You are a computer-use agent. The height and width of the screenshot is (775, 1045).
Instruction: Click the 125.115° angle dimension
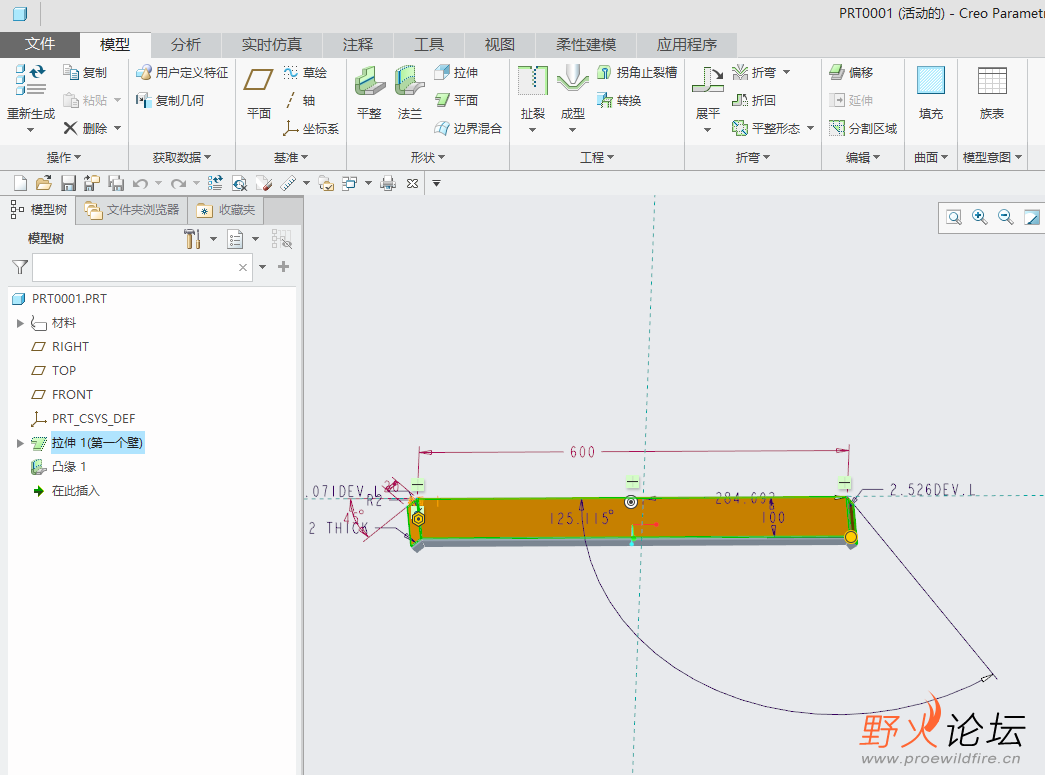(x=580, y=518)
